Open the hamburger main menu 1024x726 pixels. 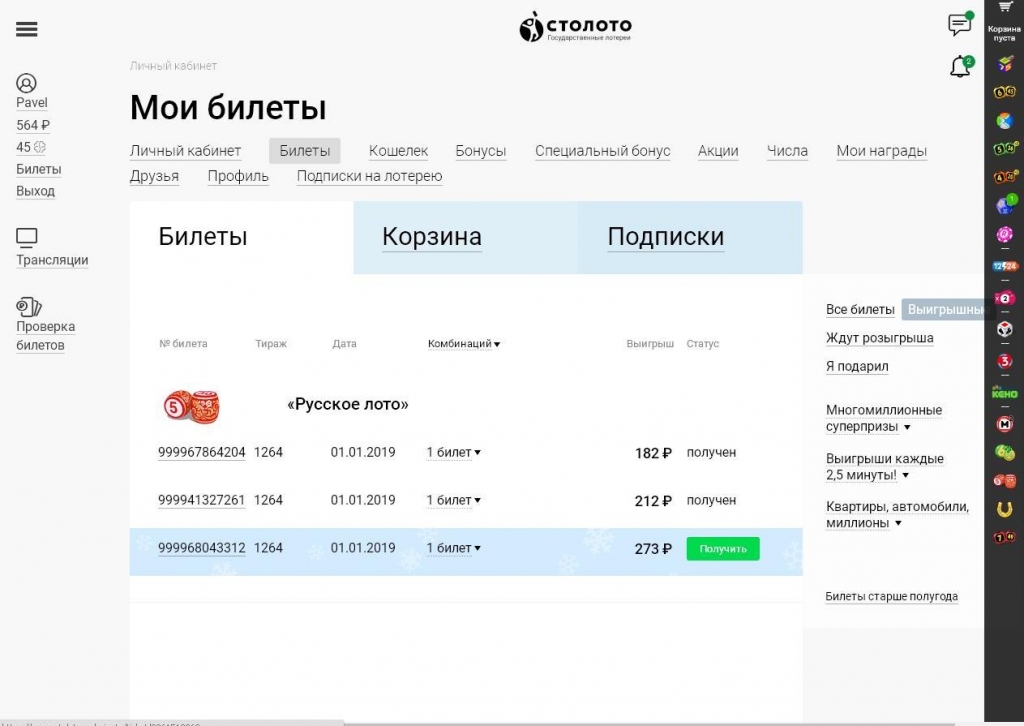pyautogui.click(x=27, y=29)
